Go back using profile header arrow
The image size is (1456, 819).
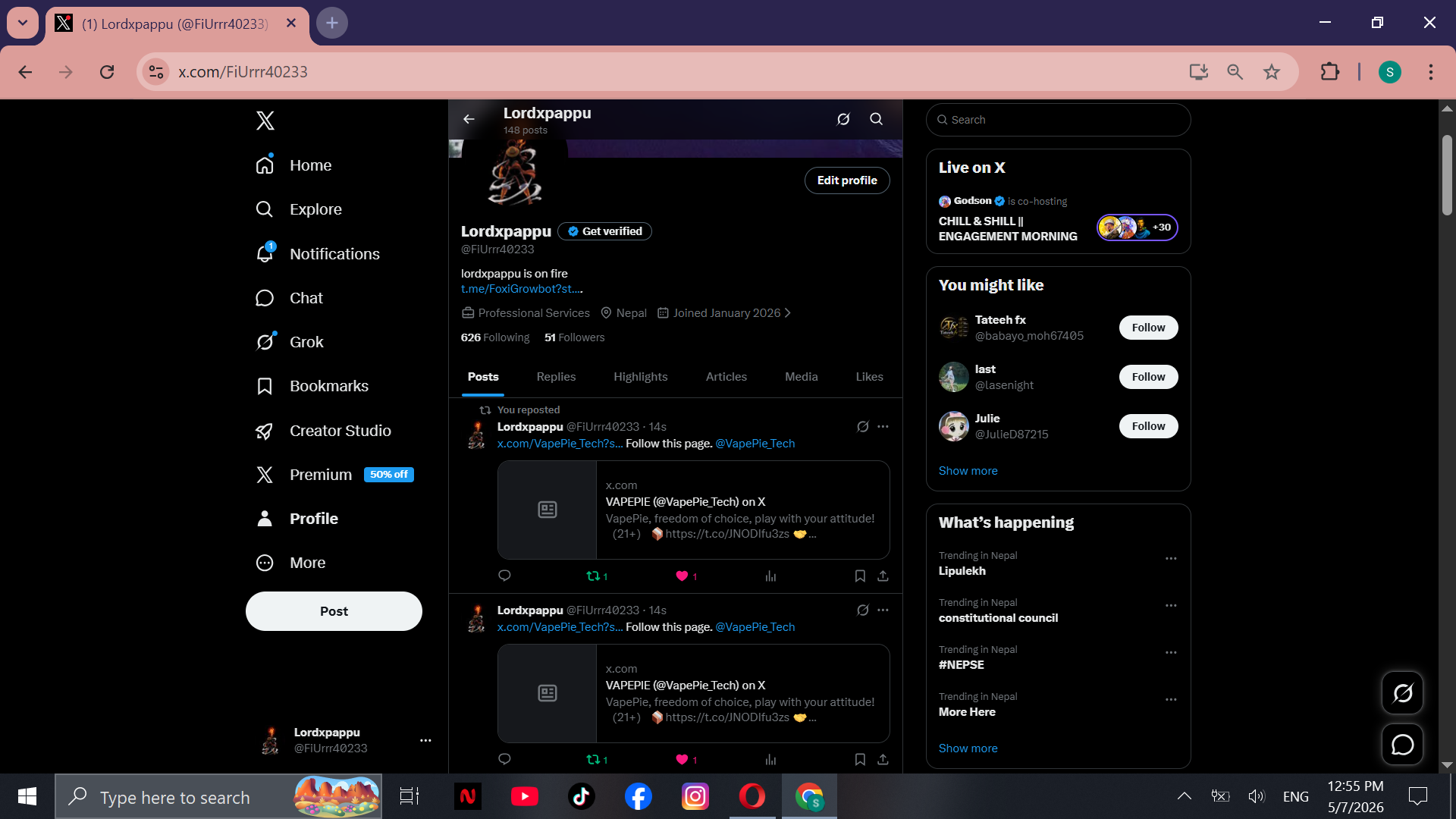[x=469, y=119]
